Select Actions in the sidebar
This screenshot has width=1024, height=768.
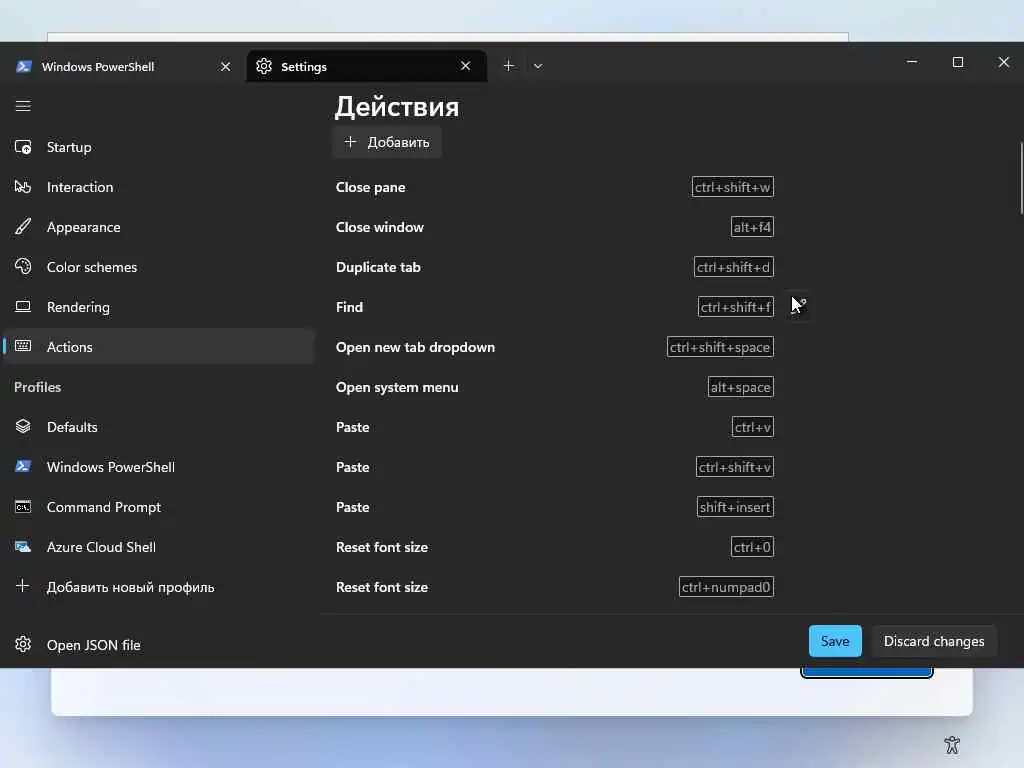[159, 346]
